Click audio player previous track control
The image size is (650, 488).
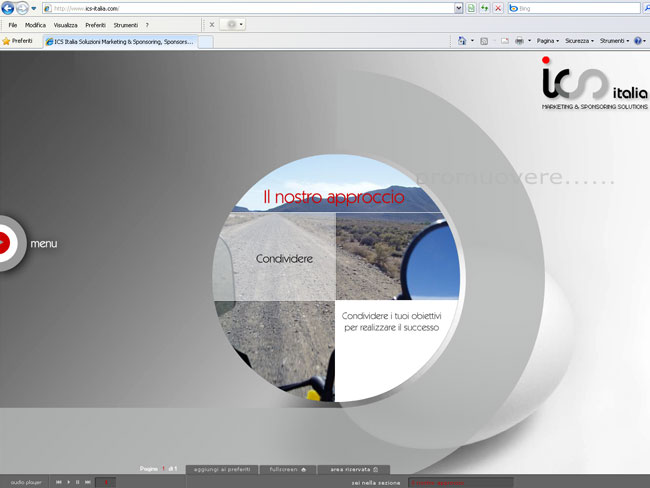point(58,482)
